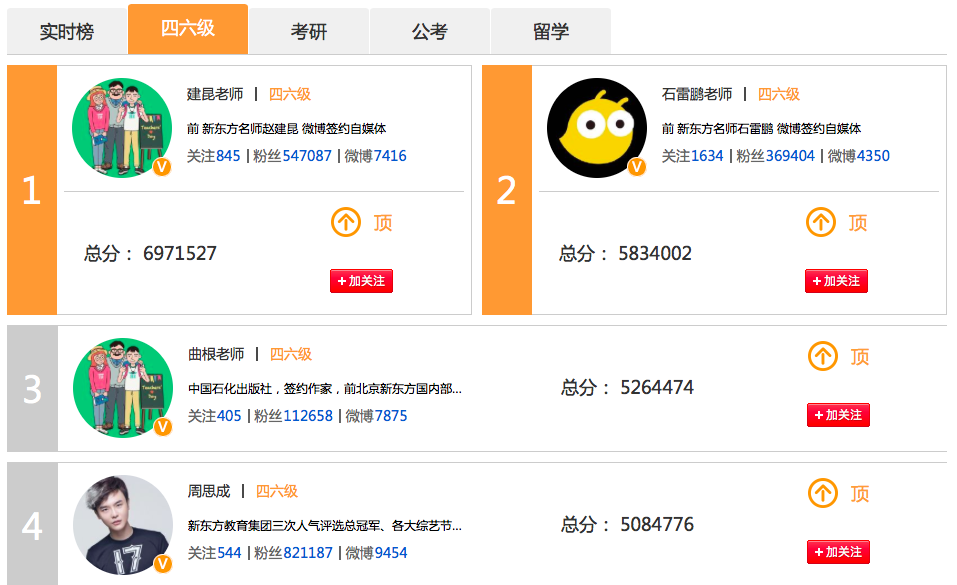Click the upvote arrow icon for 曲根老师
Screen dimensions: 957x585
pyautogui.click(x=823, y=356)
